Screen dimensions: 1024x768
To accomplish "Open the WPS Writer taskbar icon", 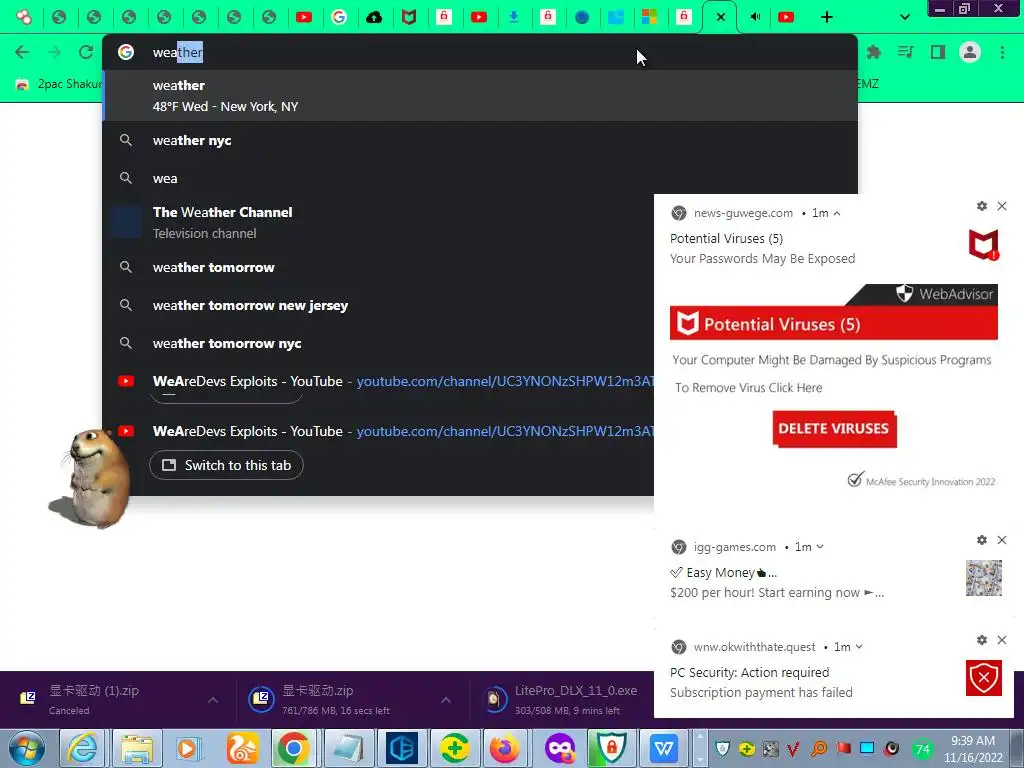I will [x=664, y=748].
